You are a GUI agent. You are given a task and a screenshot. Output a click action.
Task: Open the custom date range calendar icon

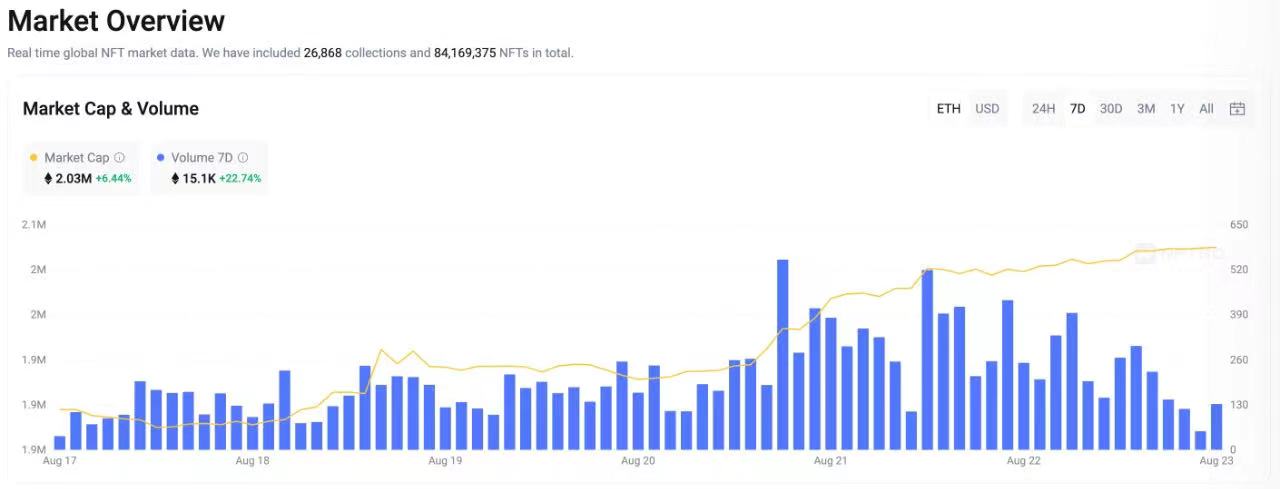pos(1237,109)
